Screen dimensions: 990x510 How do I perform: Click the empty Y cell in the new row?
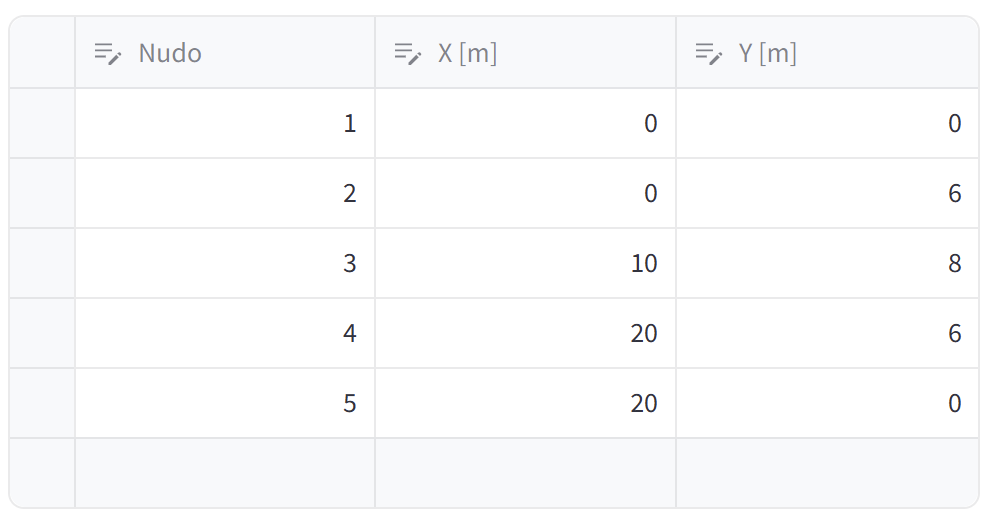tap(827, 473)
